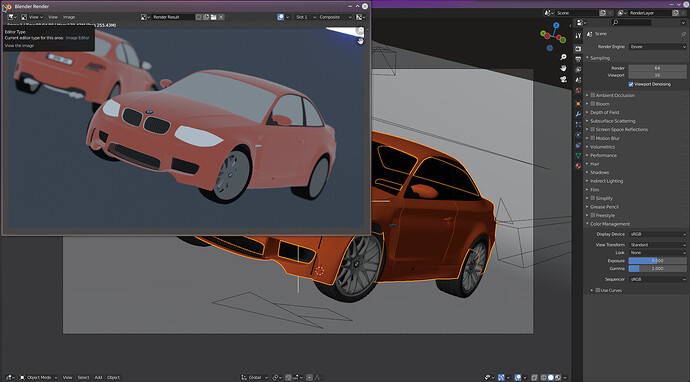Open the View Layer properties tab
Viewport: 690px width, 382px height.
[578, 69]
